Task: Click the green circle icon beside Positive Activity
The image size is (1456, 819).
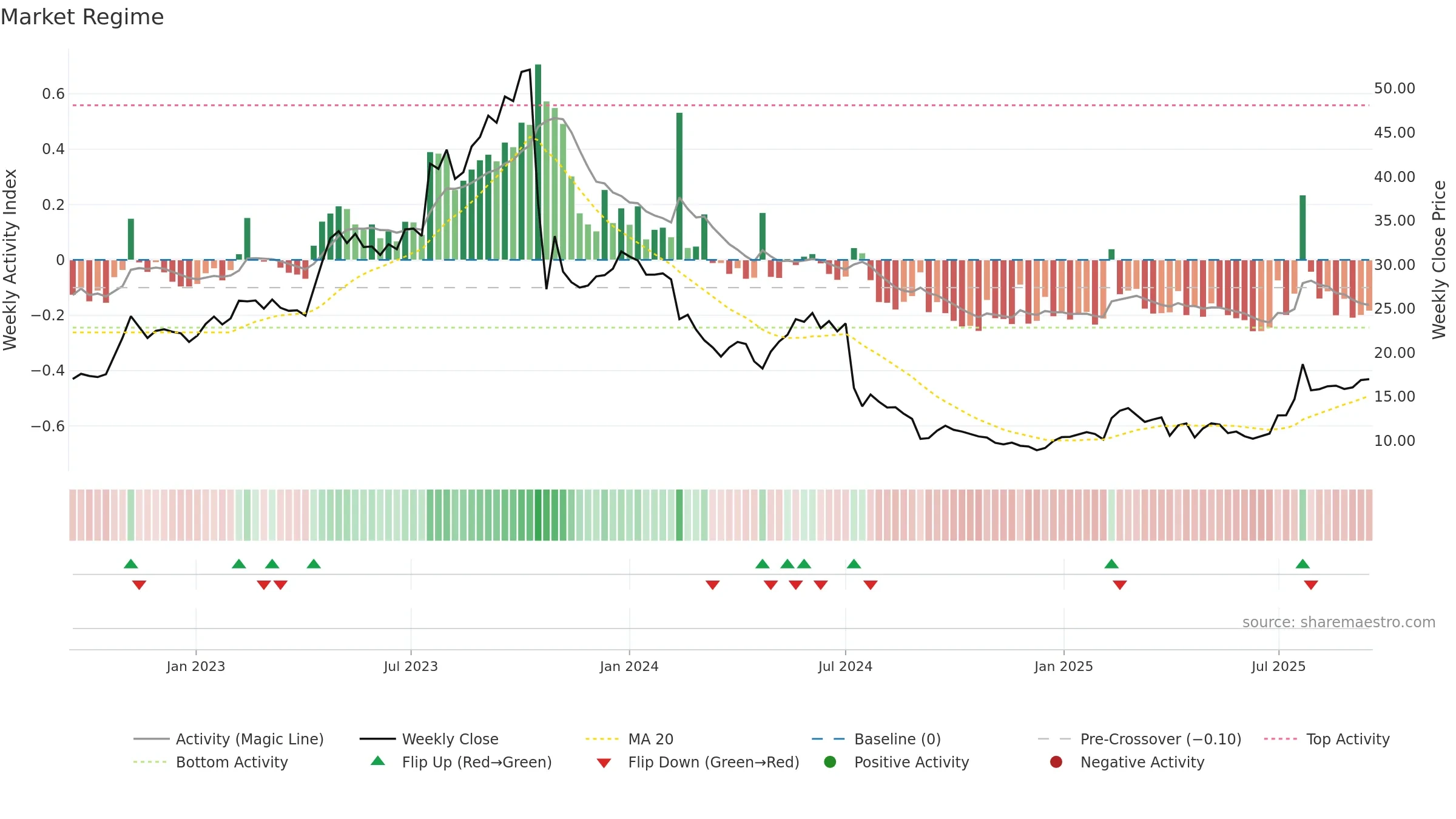Action: 830,761
